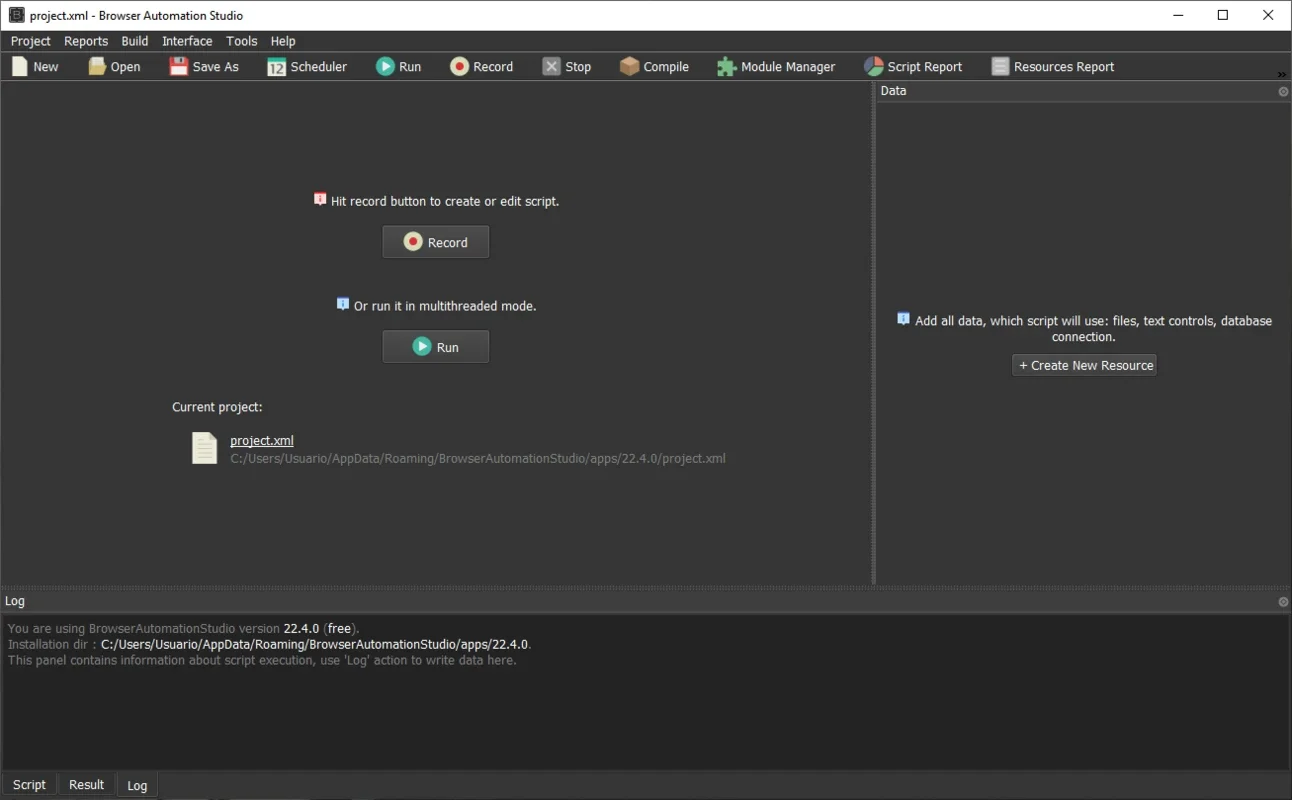Click the version 22.4.0 log line

click(x=183, y=629)
